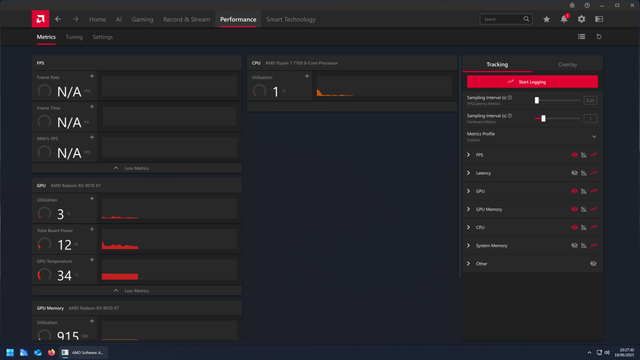Open Firefox from the taskbar
Screen dimensions: 640x360
tap(51, 352)
